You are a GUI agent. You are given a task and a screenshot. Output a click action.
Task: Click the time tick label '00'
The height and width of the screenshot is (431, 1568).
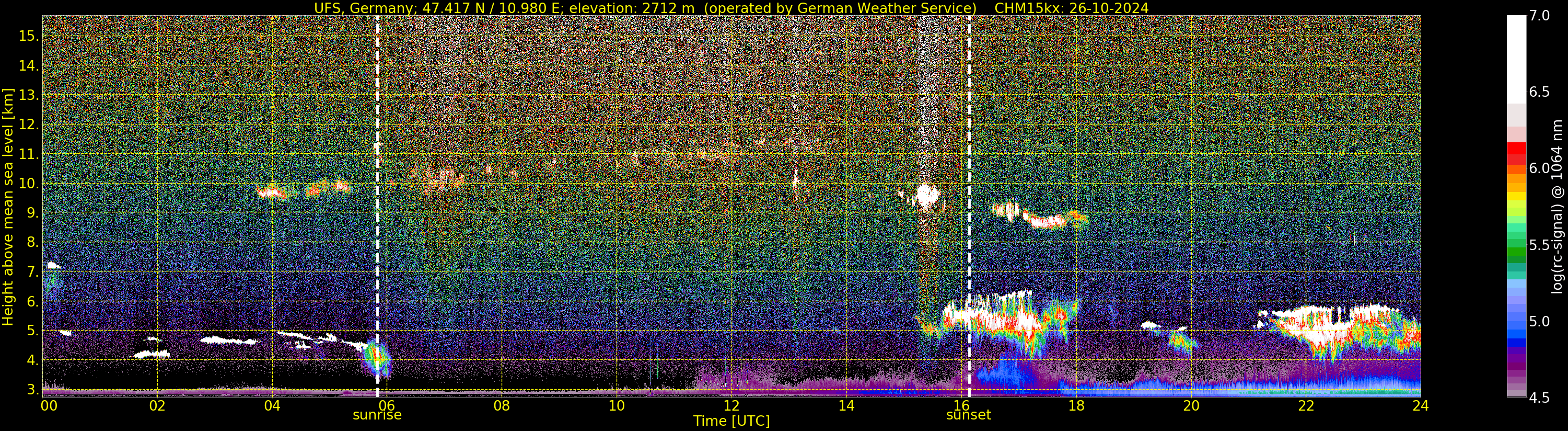tap(49, 405)
